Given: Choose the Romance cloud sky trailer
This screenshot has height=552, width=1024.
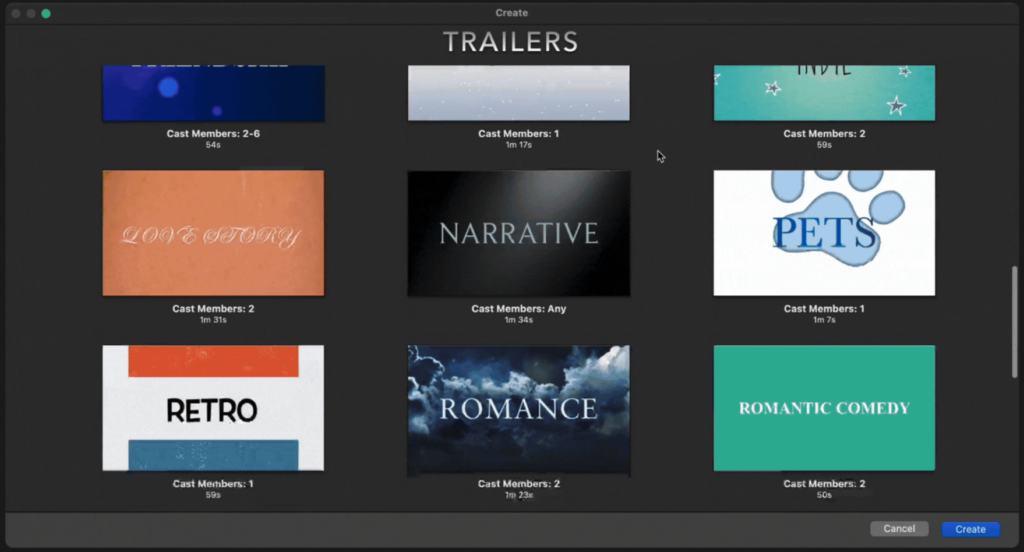Looking at the screenshot, I should [x=518, y=408].
